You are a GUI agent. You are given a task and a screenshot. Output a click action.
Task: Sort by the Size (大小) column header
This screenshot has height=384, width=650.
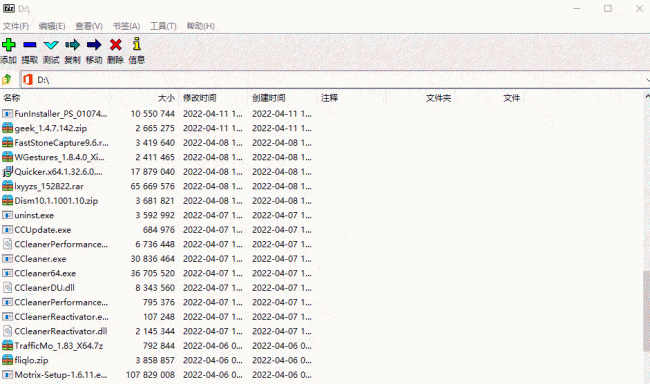coord(144,98)
